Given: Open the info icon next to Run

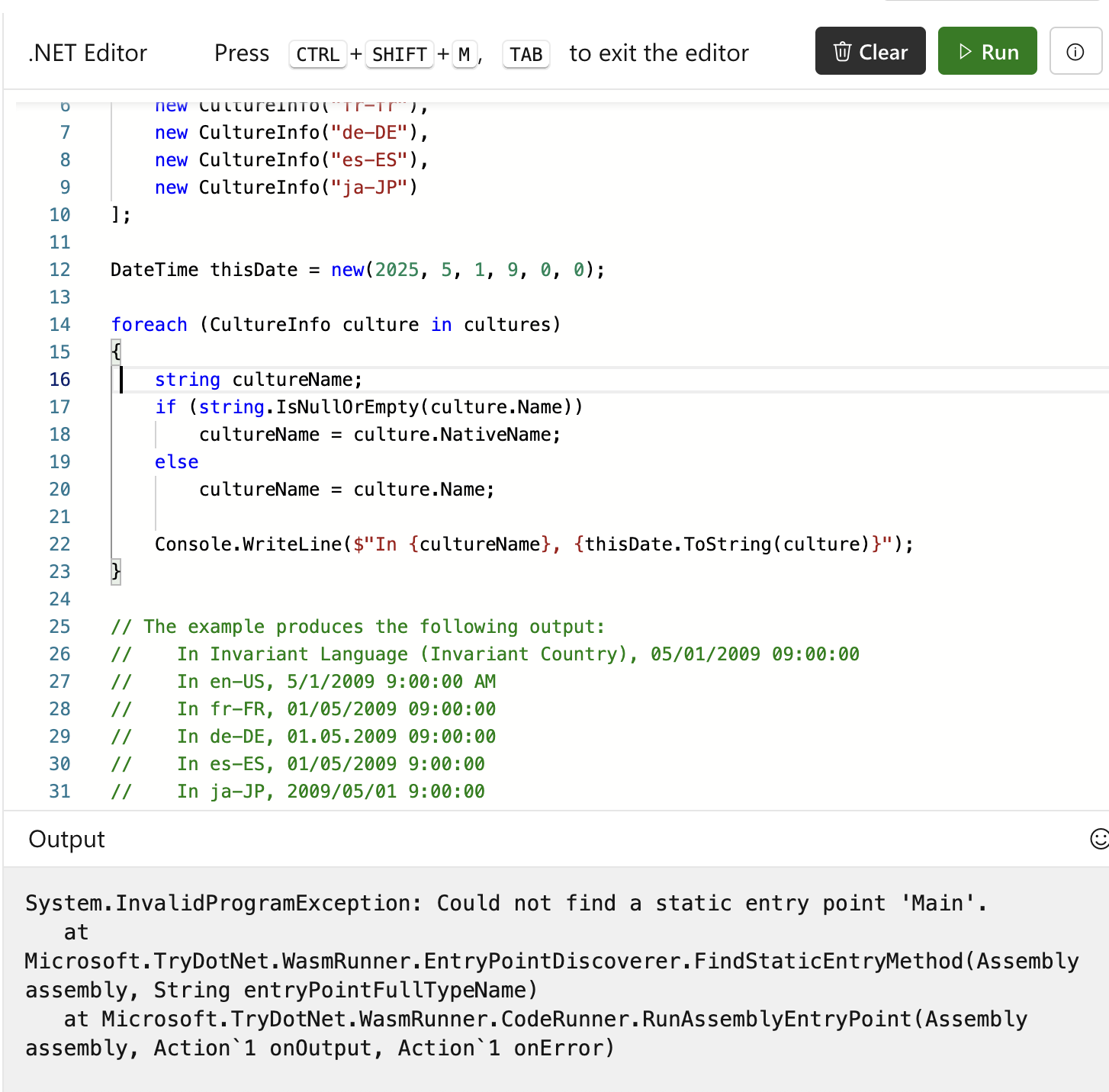Looking at the screenshot, I should click(1075, 52).
